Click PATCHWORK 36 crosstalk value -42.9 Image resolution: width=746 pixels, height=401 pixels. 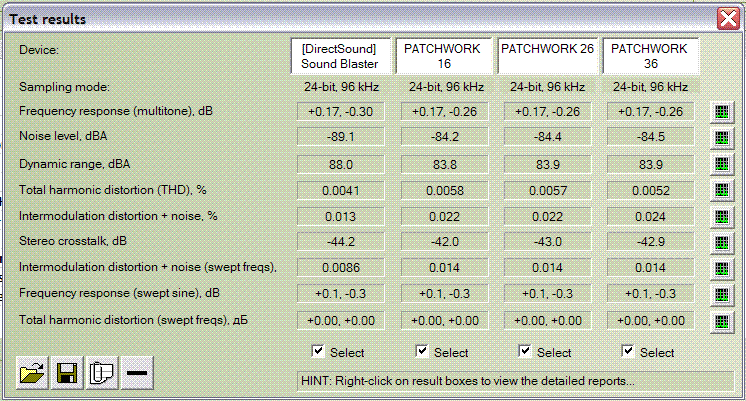click(x=650, y=242)
